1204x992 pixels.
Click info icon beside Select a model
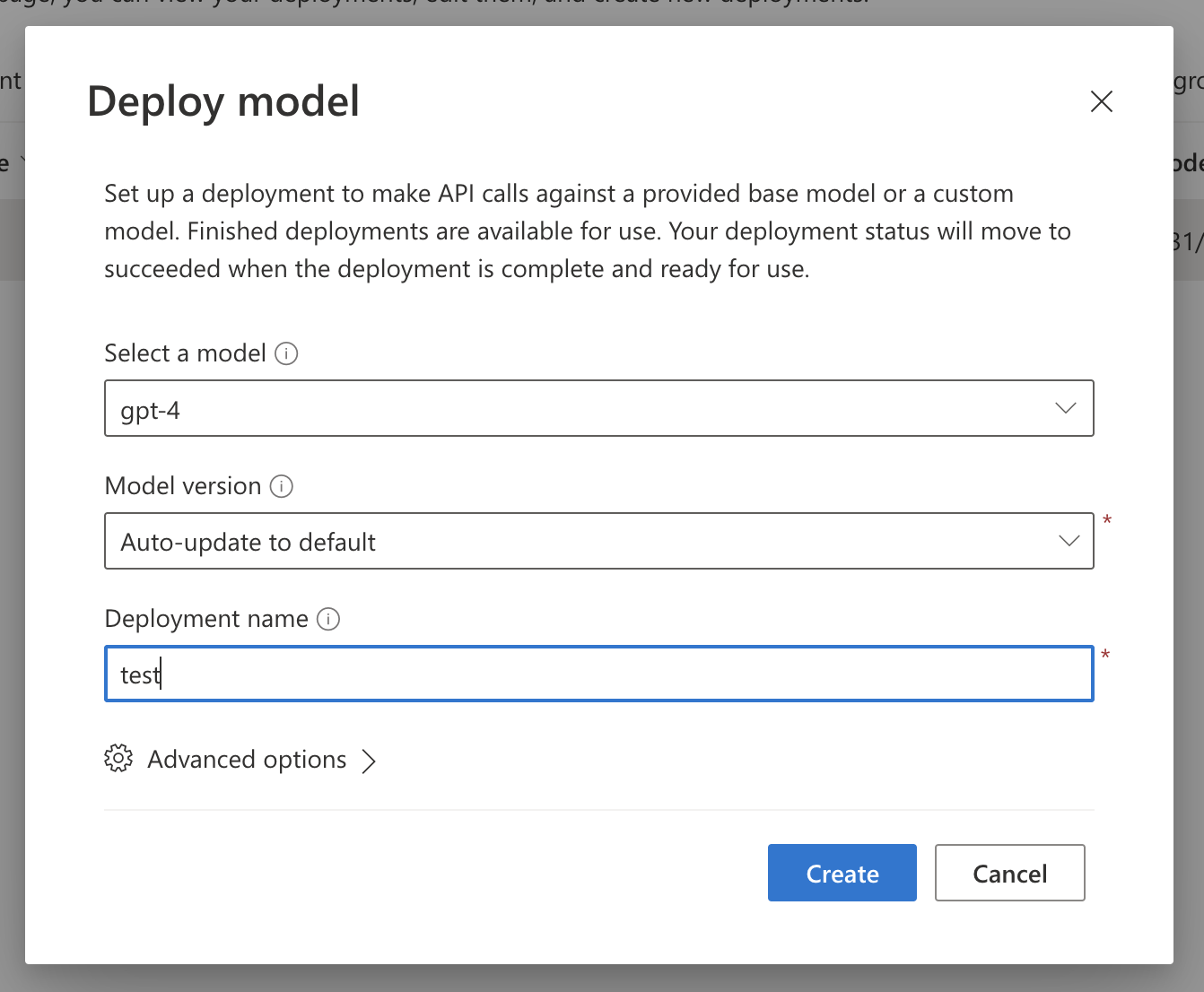point(286,353)
